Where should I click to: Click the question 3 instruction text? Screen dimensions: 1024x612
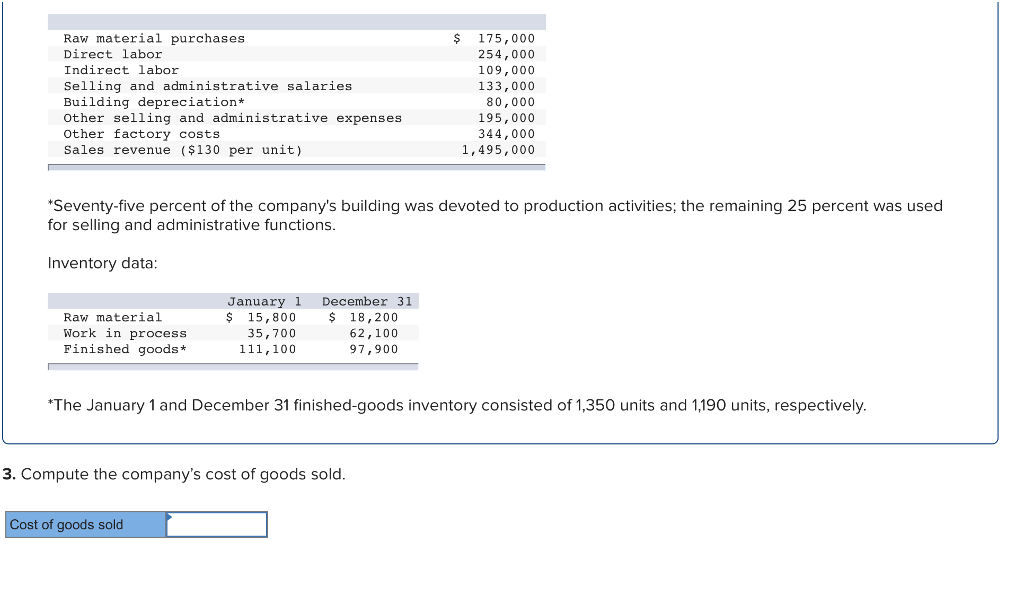(x=177, y=474)
